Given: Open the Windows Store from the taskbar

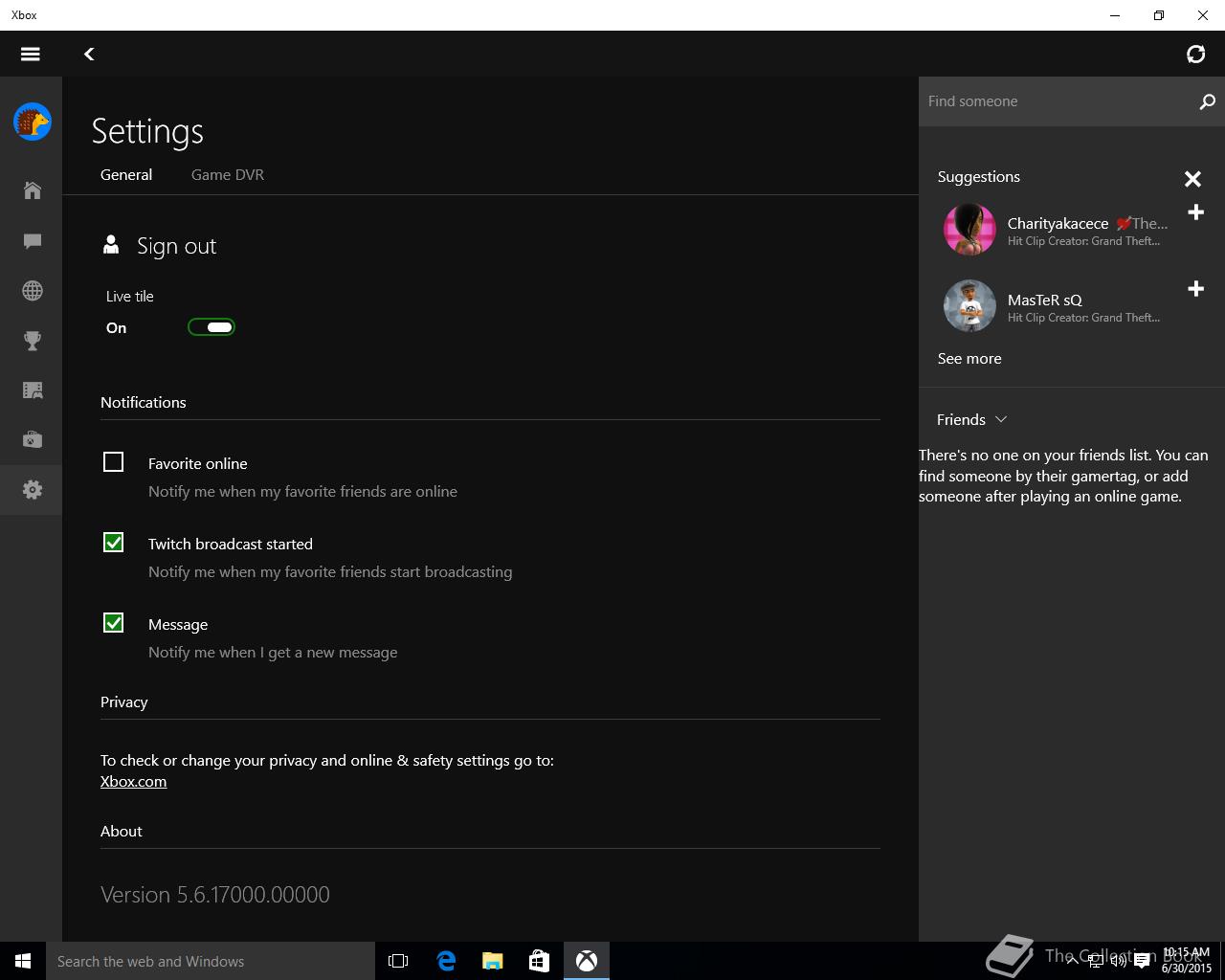Looking at the screenshot, I should [x=539, y=961].
